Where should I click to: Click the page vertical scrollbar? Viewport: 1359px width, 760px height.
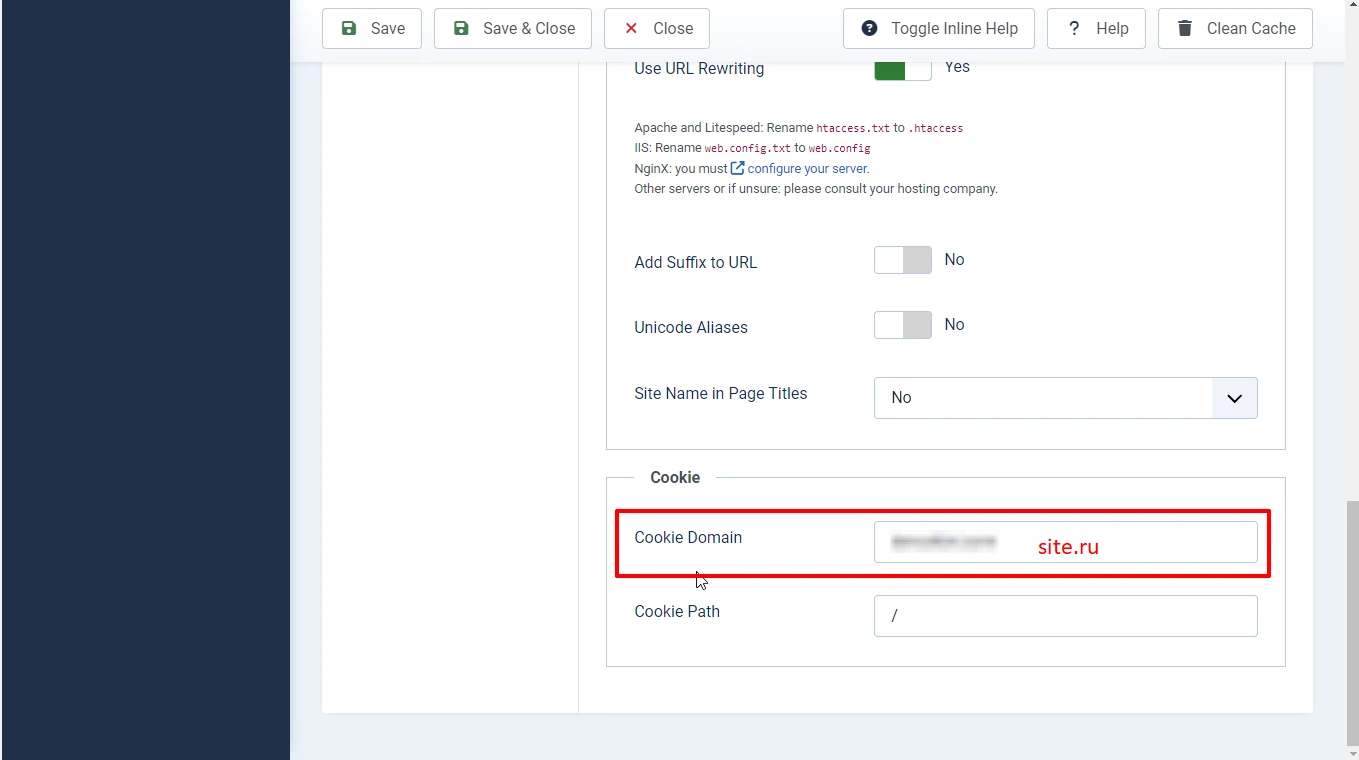coord(1352,622)
